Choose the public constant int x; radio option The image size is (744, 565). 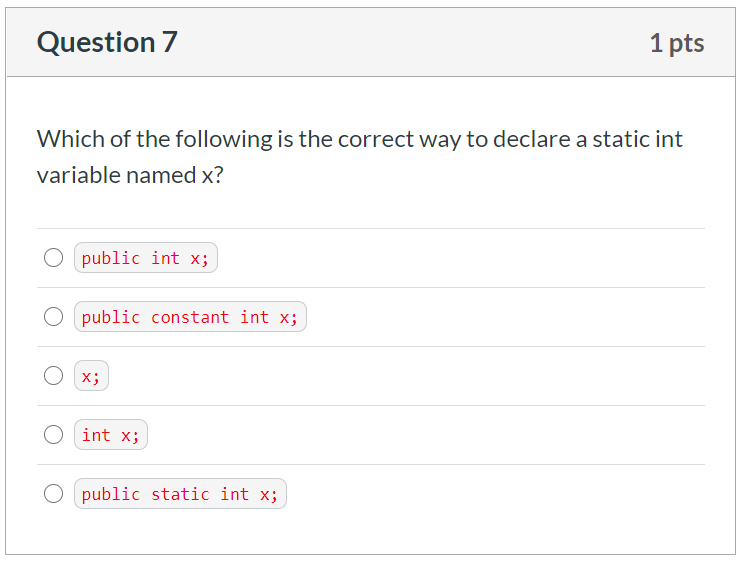(53, 316)
